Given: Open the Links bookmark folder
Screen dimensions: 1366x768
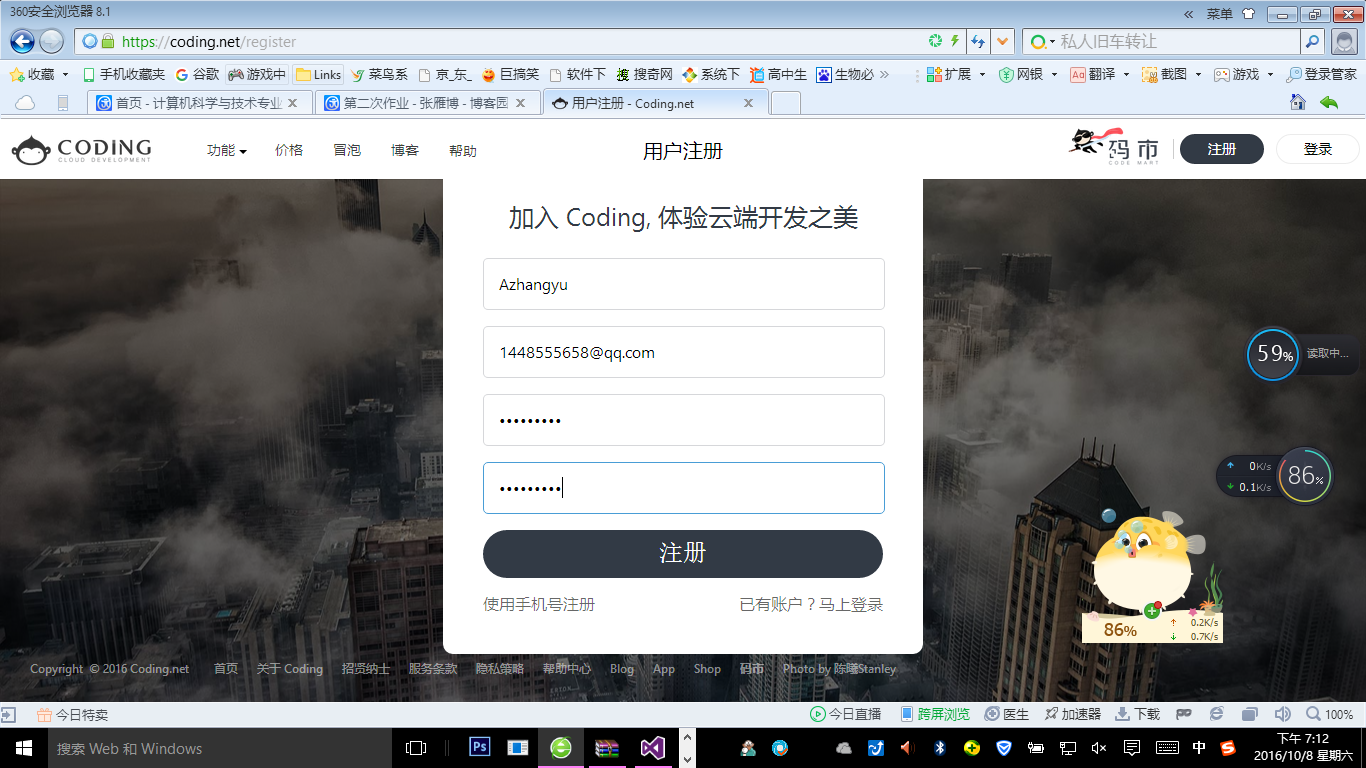Looking at the screenshot, I should tap(318, 74).
